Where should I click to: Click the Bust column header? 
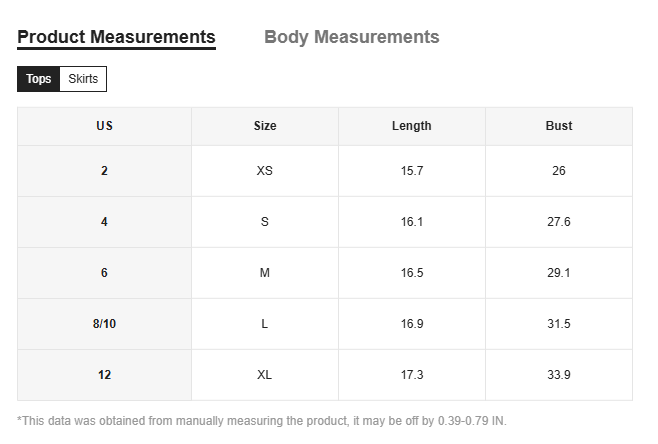(559, 126)
